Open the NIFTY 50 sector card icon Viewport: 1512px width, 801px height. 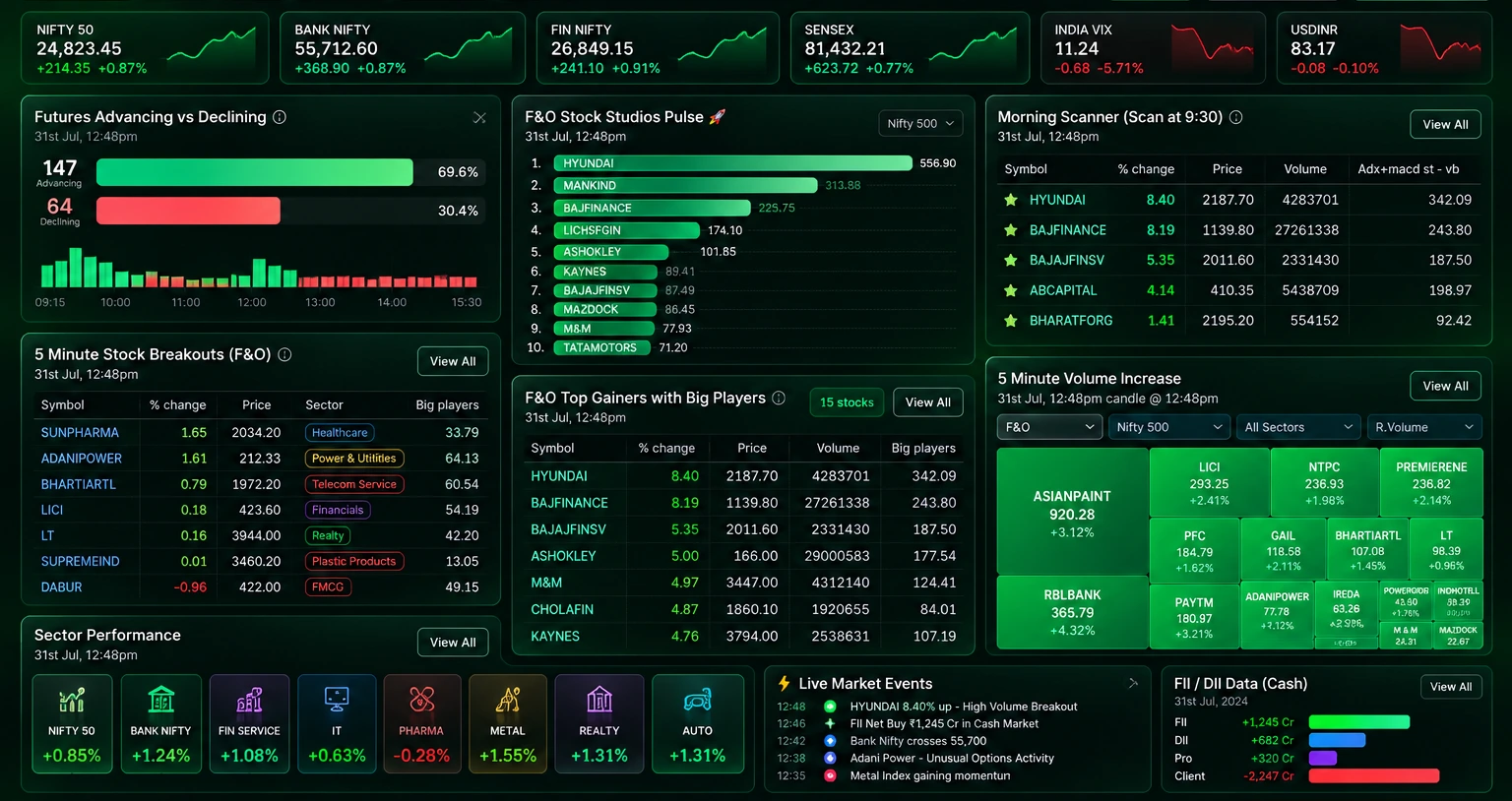[72, 700]
